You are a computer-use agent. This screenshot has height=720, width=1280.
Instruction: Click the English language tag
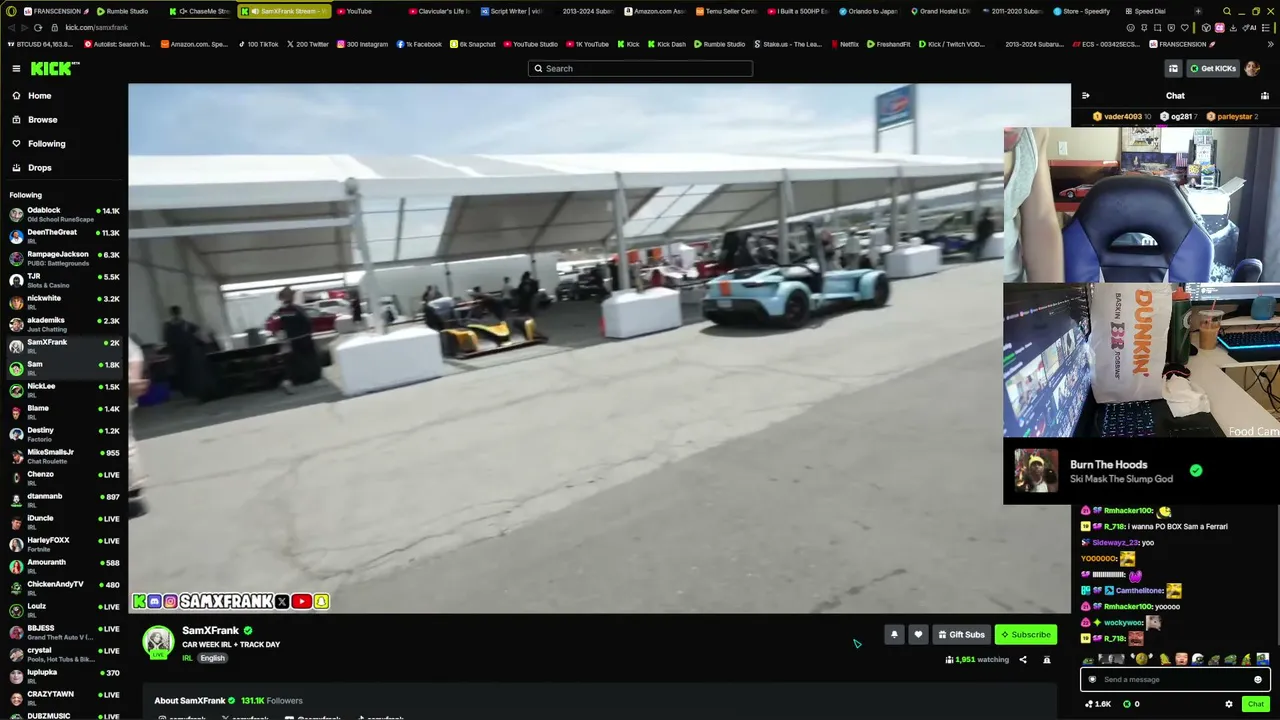click(213, 658)
